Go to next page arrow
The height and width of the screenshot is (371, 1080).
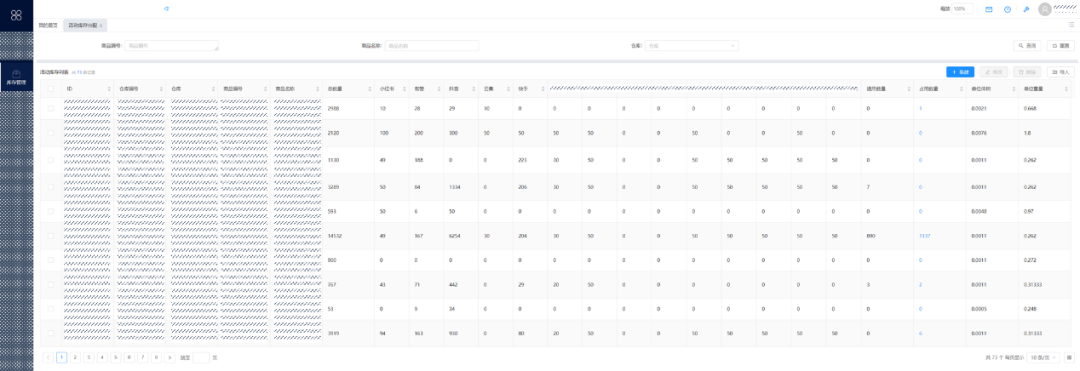coord(170,357)
